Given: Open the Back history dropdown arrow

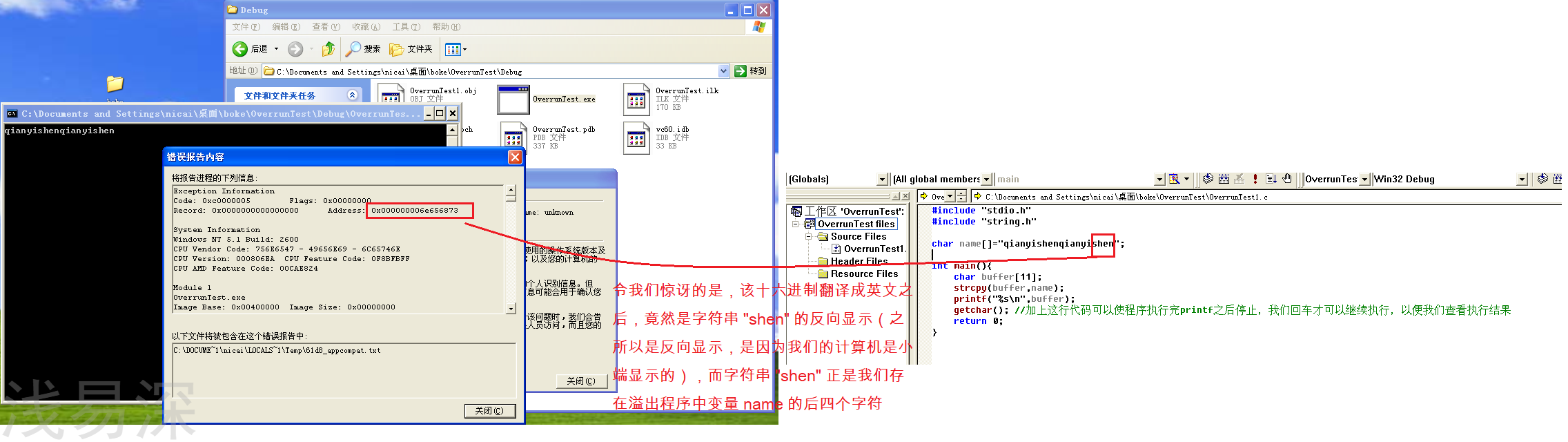Looking at the screenshot, I should [276, 49].
